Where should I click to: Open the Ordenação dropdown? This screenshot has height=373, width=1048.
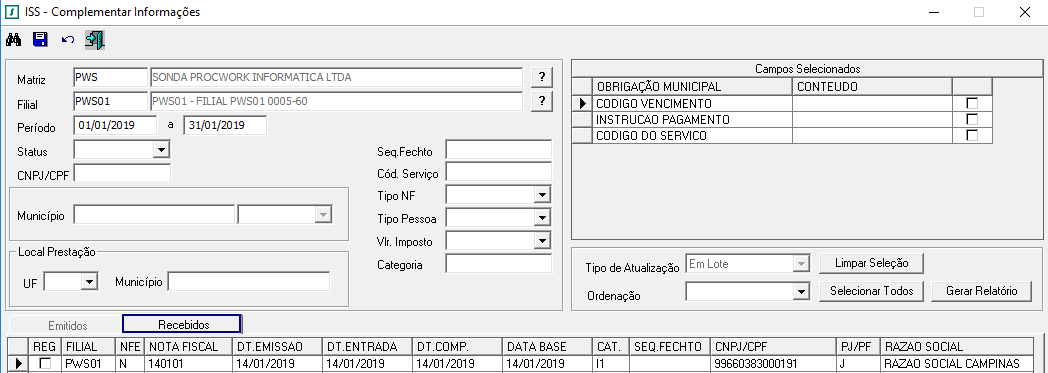(801, 291)
